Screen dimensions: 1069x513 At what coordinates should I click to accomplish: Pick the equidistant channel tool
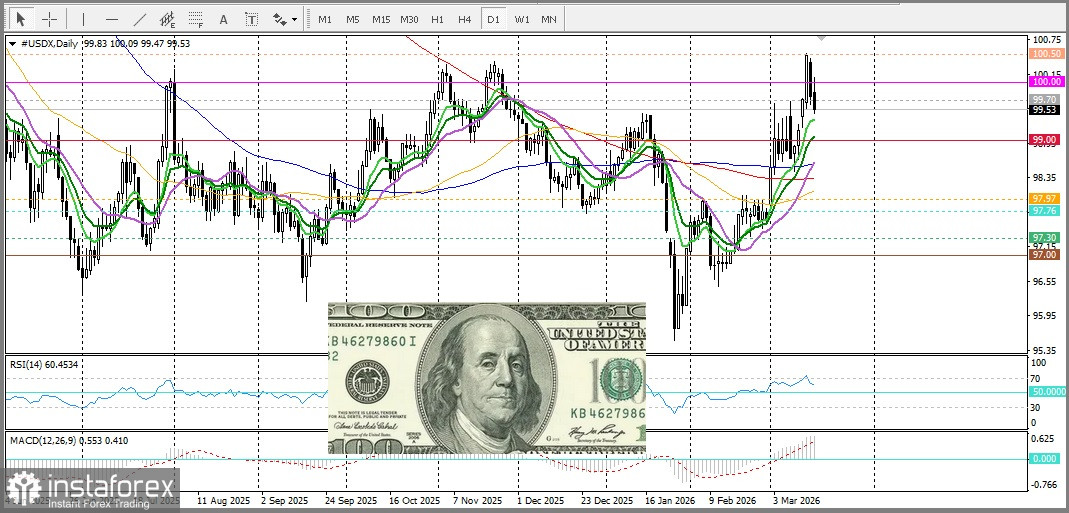click(x=168, y=19)
